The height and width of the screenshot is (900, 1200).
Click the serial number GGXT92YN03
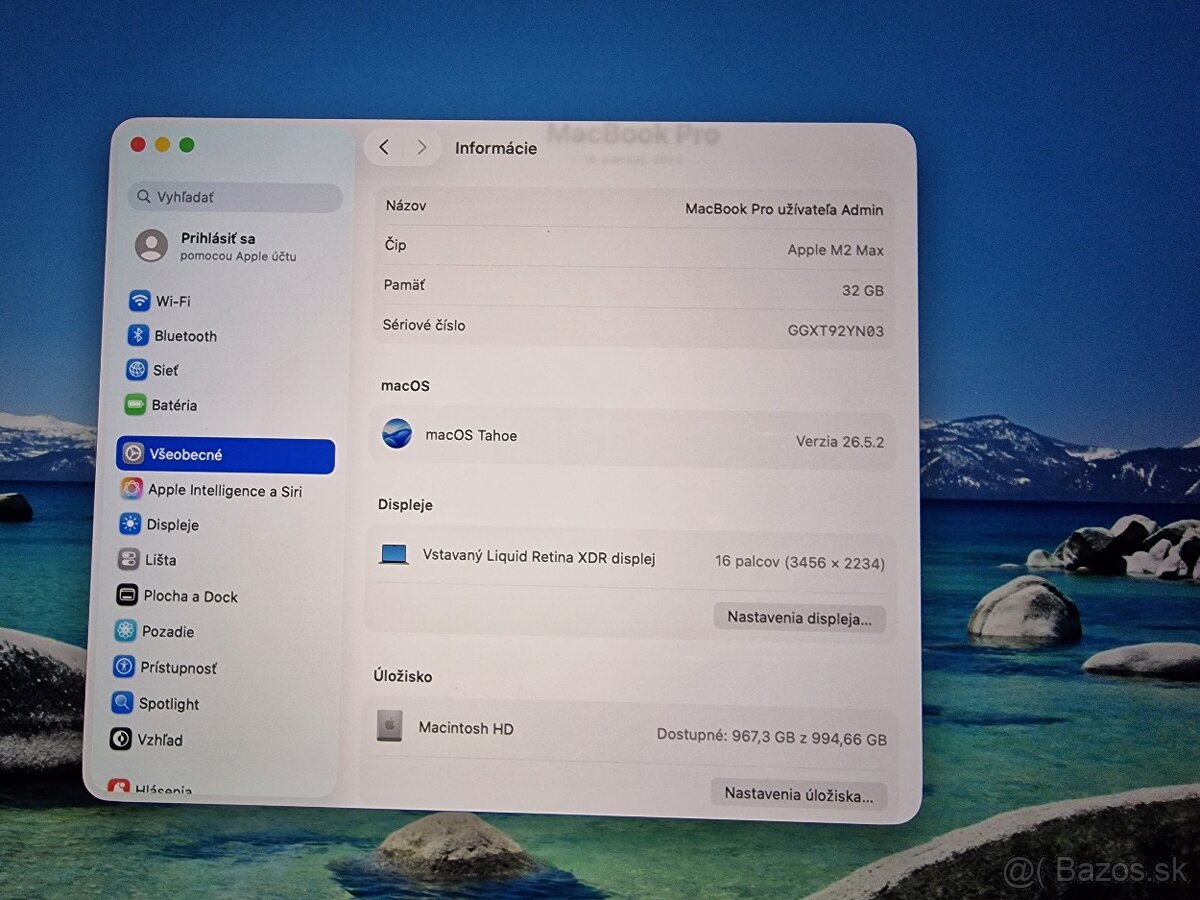click(x=836, y=331)
